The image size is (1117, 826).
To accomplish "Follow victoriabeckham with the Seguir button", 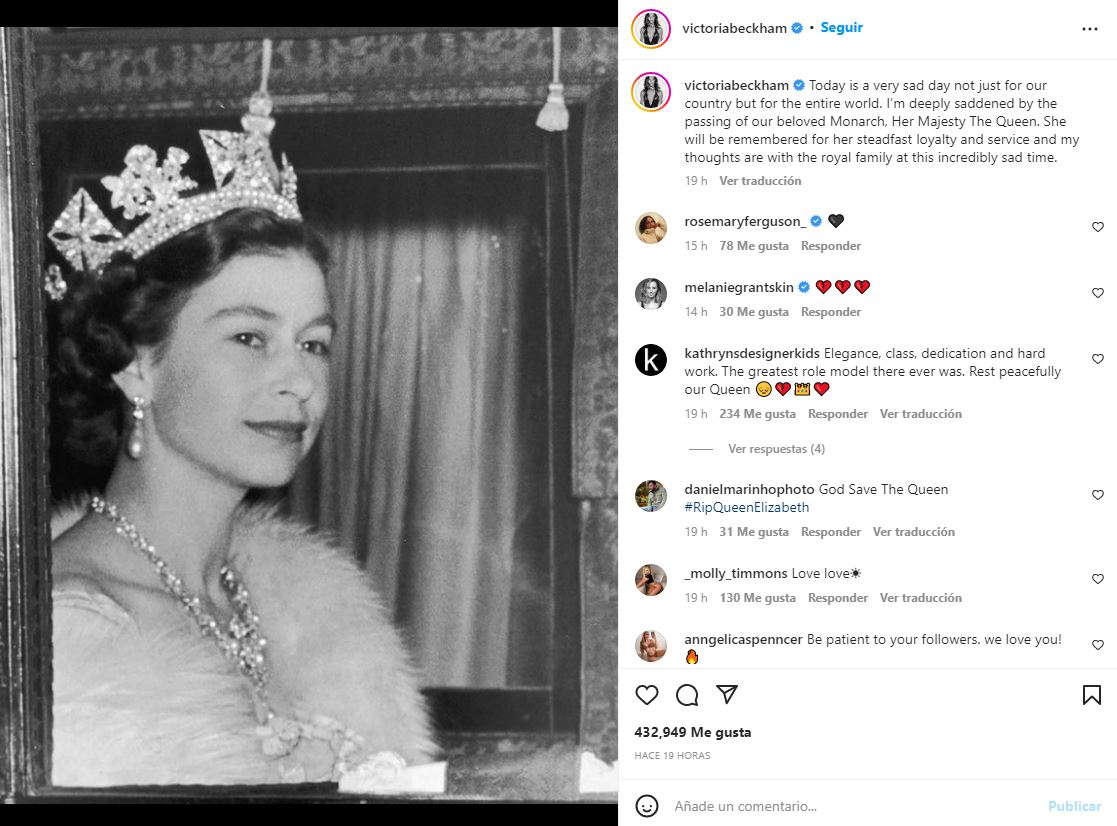I will (841, 28).
